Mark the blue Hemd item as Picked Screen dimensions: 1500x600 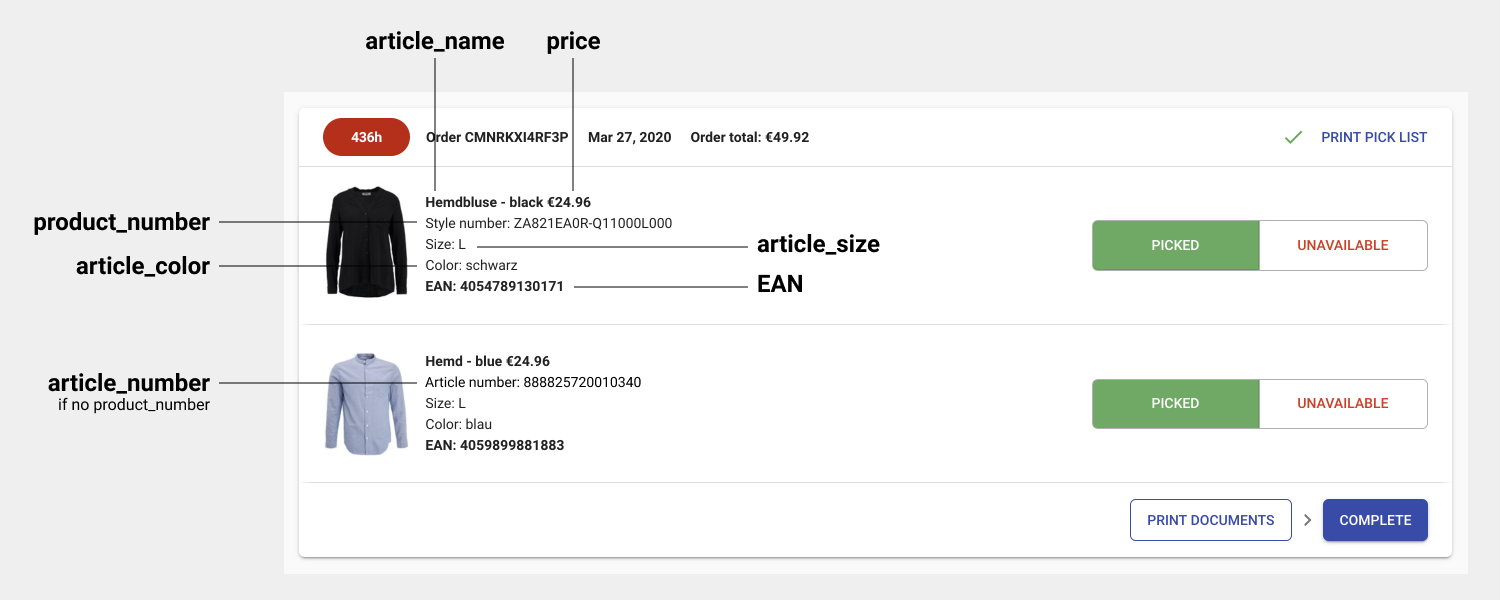(1175, 403)
